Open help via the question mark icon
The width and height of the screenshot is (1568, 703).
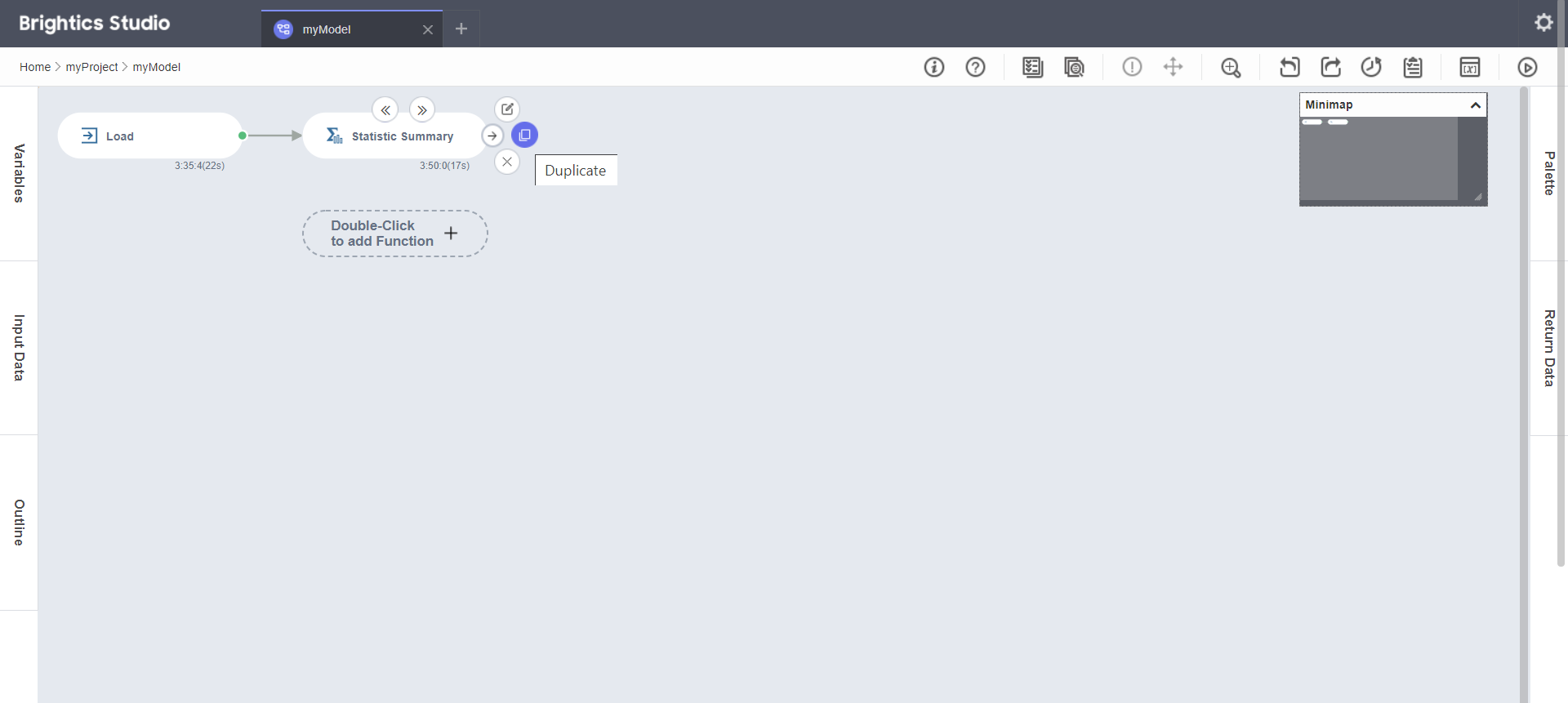pos(975,67)
